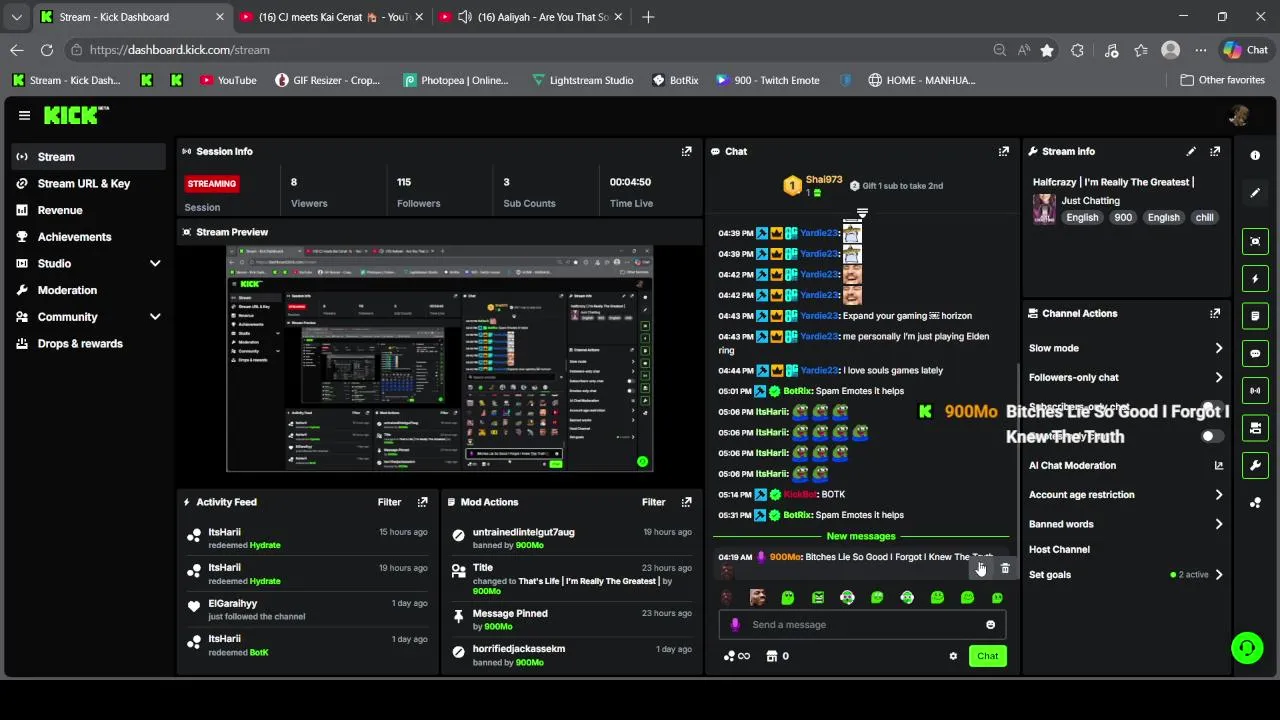Pop out the Session Info panel
Viewport: 1280px width, 720px height.
pos(686,151)
